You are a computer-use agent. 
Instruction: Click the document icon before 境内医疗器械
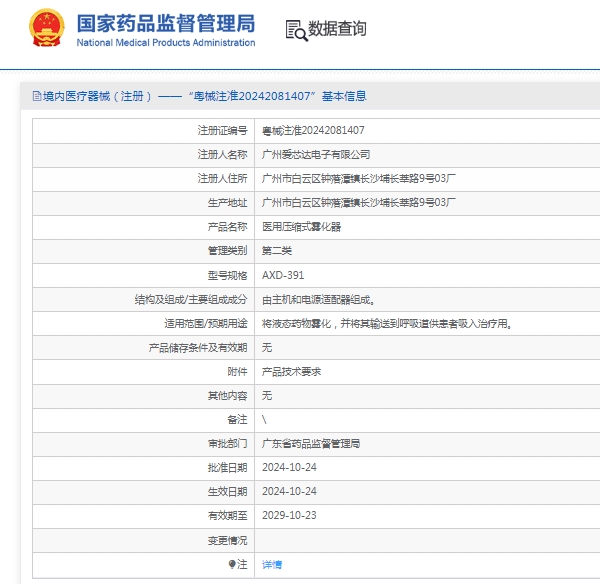pyautogui.click(x=37, y=96)
